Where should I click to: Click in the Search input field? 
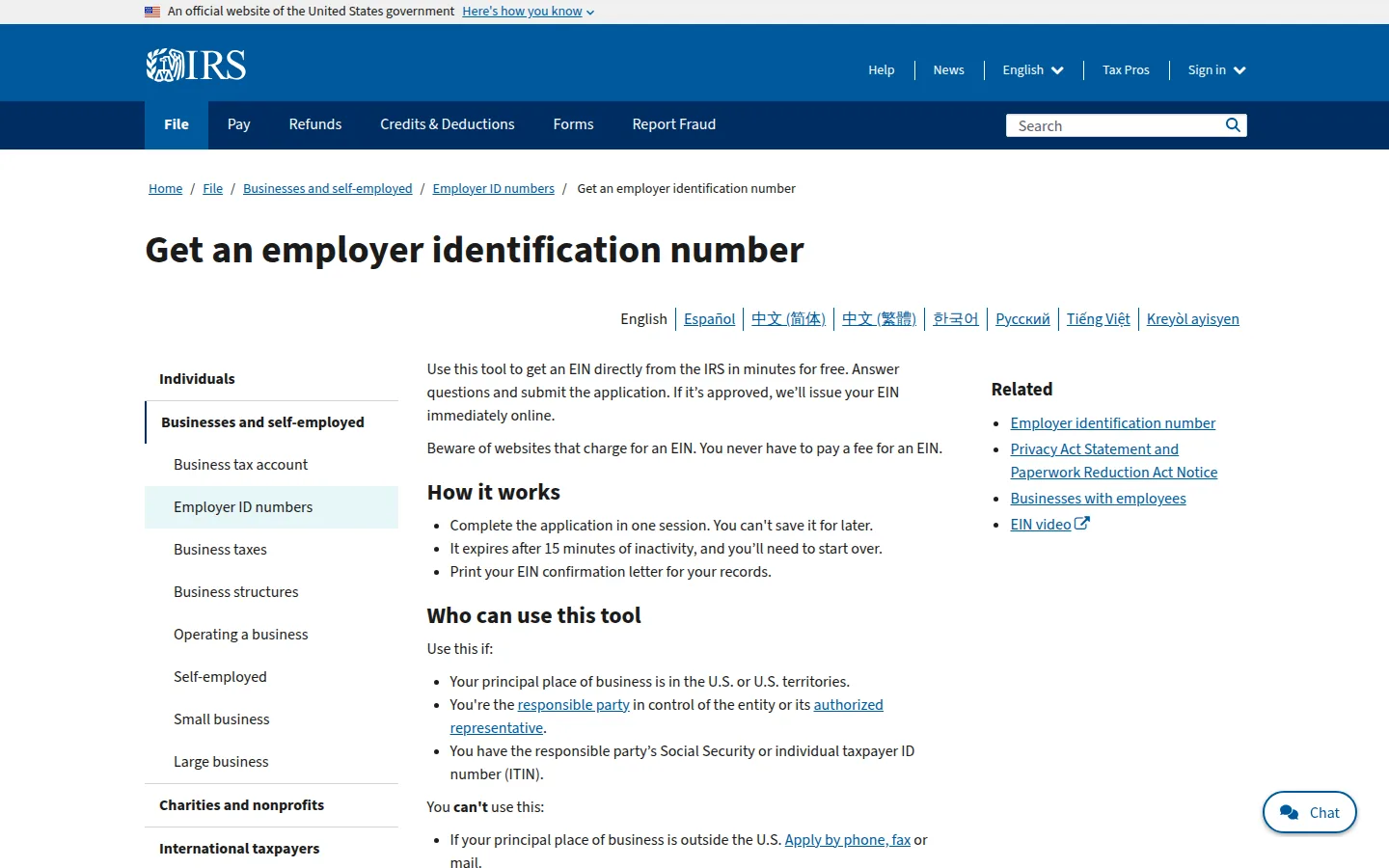pyautogui.click(x=1114, y=125)
